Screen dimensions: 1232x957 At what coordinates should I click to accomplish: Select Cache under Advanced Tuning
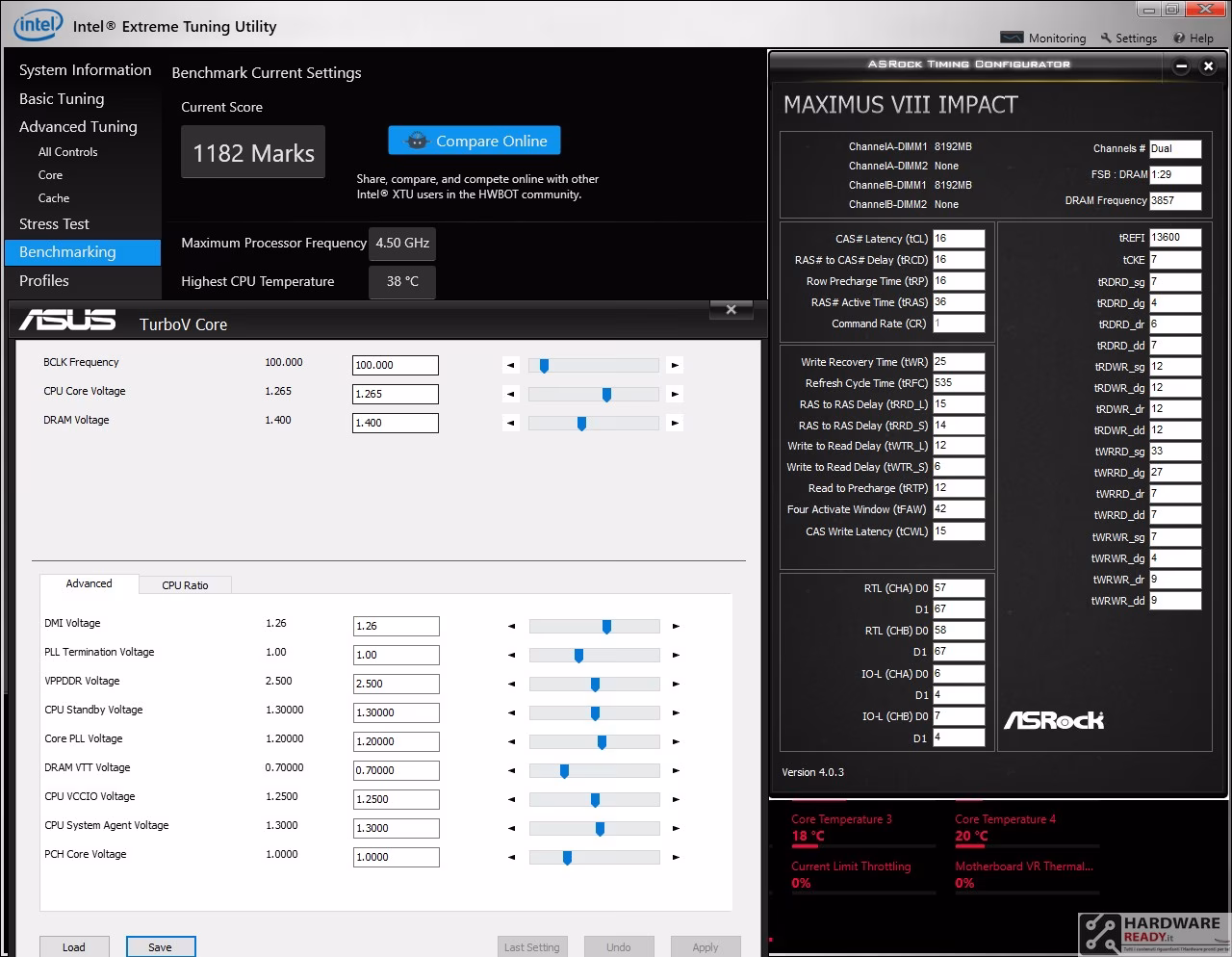pyautogui.click(x=54, y=198)
